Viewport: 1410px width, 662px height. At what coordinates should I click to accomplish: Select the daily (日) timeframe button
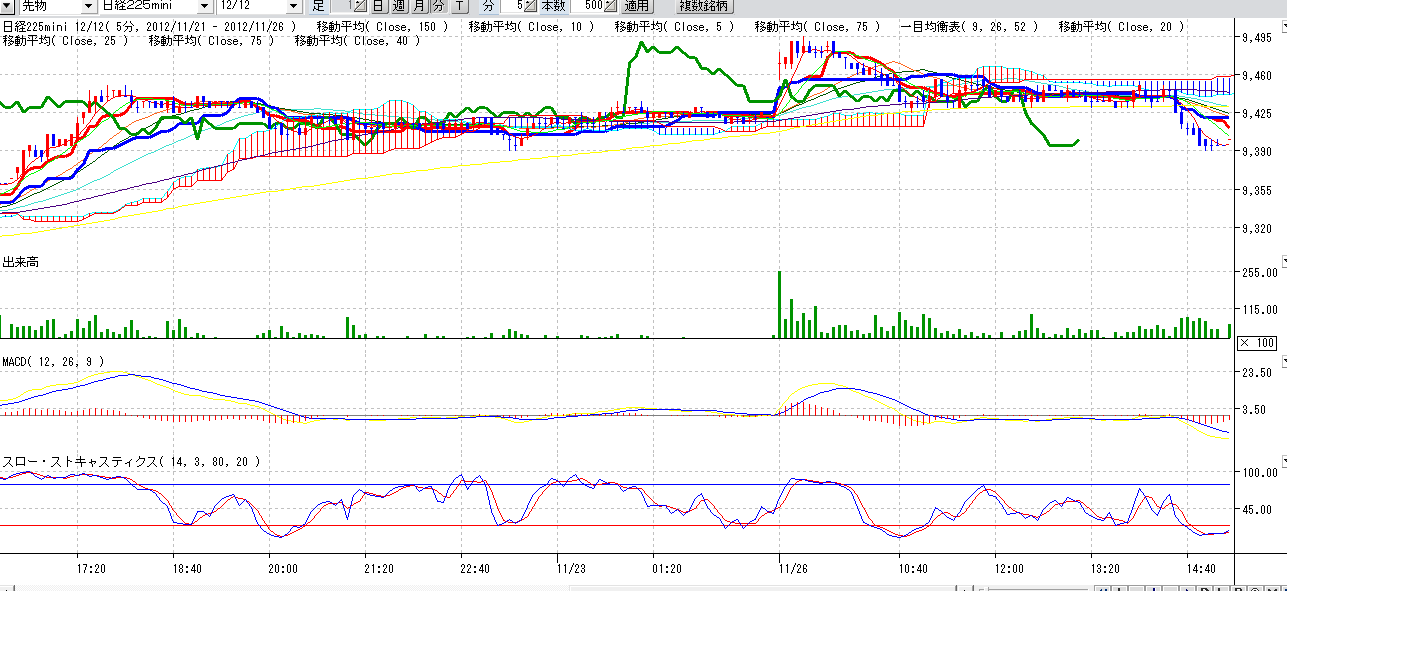[x=378, y=5]
